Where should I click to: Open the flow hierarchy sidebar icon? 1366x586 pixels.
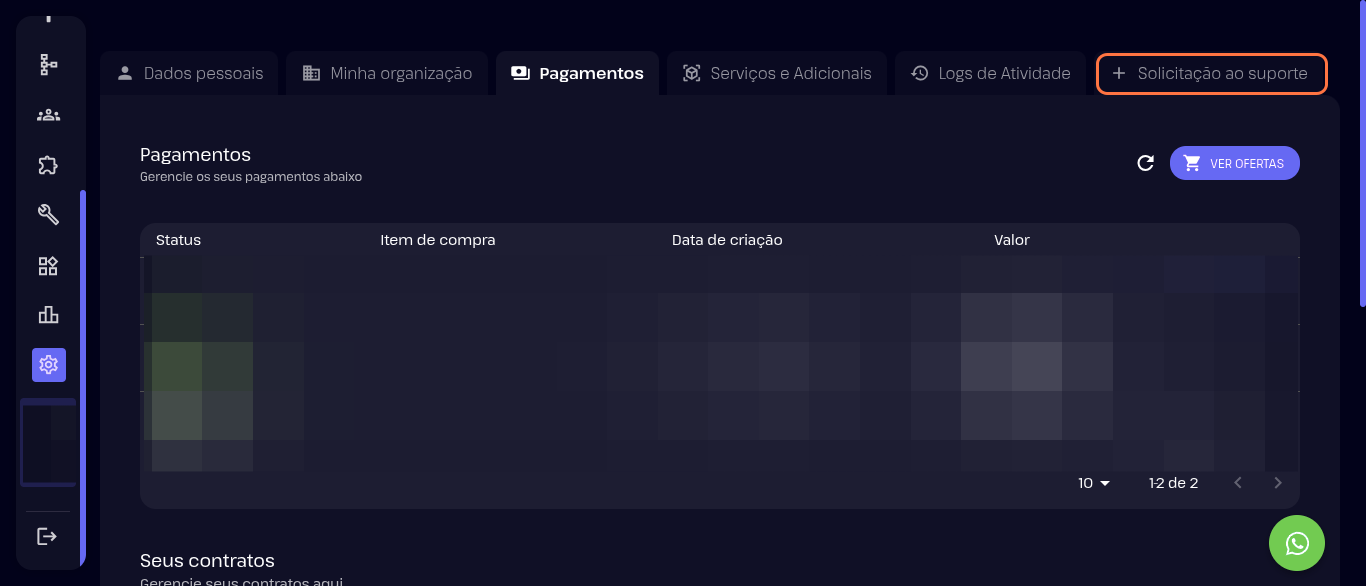click(x=48, y=65)
